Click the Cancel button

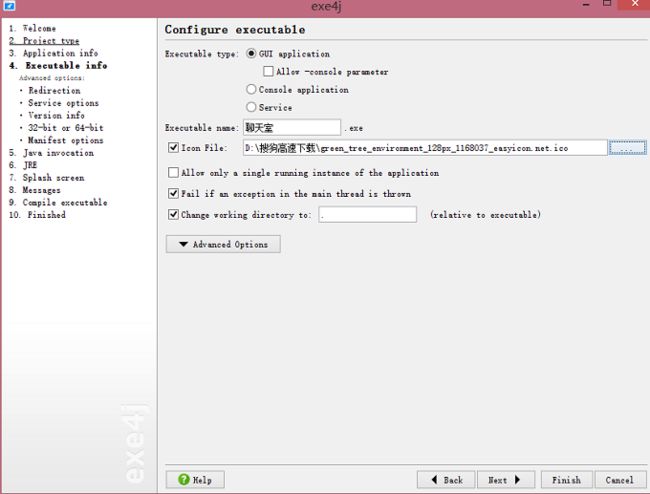tap(620, 479)
